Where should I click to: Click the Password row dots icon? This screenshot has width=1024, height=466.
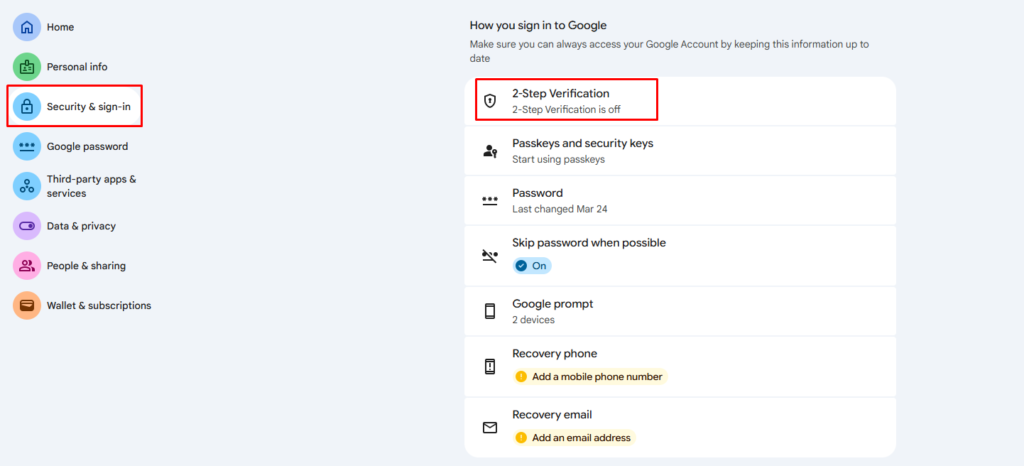tap(490, 200)
